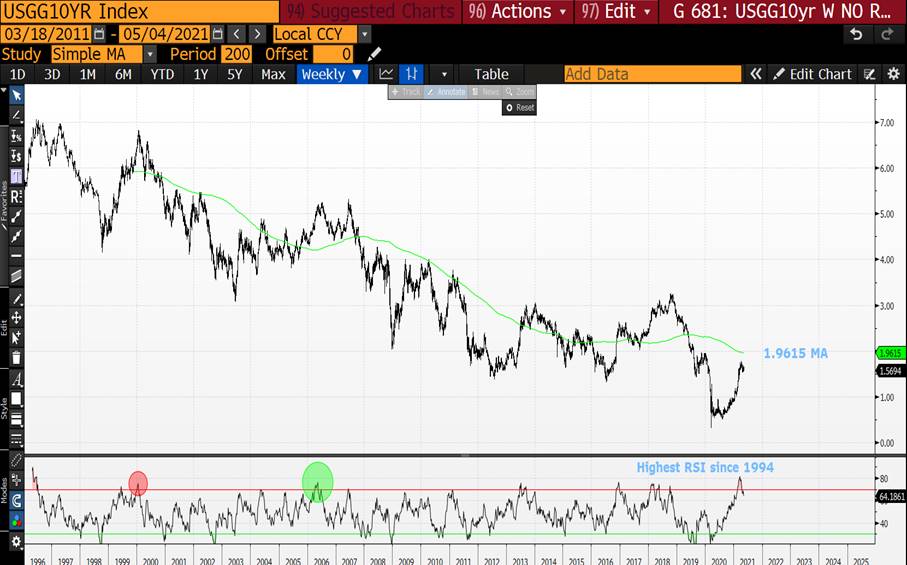Click the undo arrow icon
Viewport: 907px width, 565px height.
856,34
